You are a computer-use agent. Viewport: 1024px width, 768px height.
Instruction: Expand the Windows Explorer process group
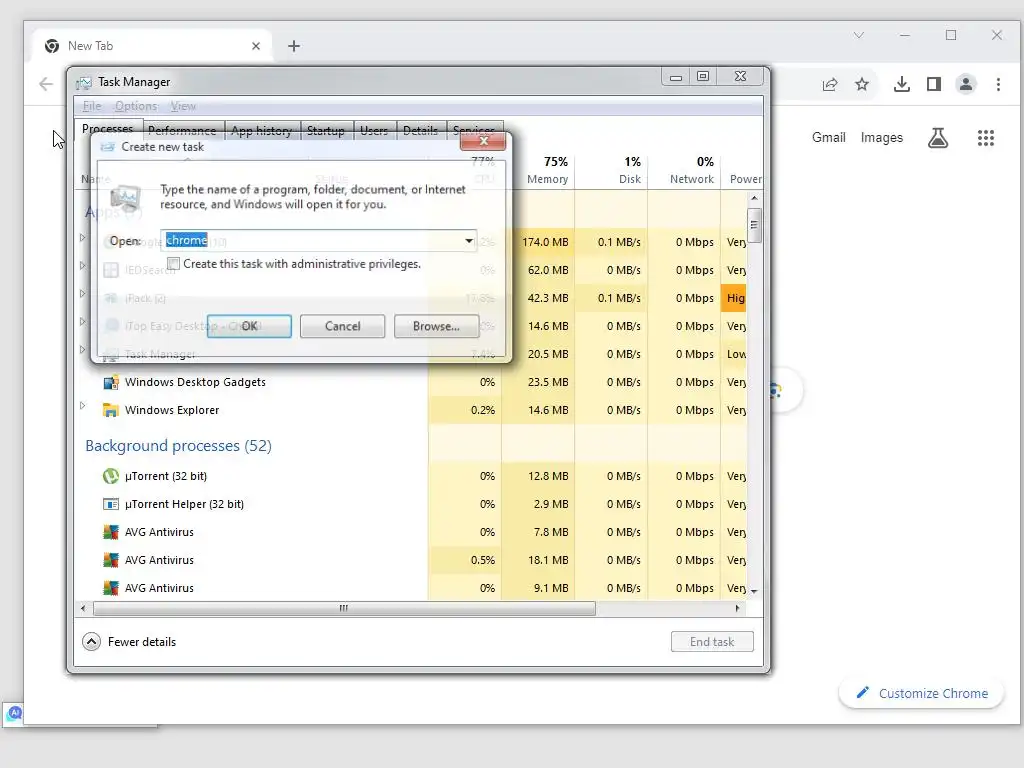[x=82, y=406]
